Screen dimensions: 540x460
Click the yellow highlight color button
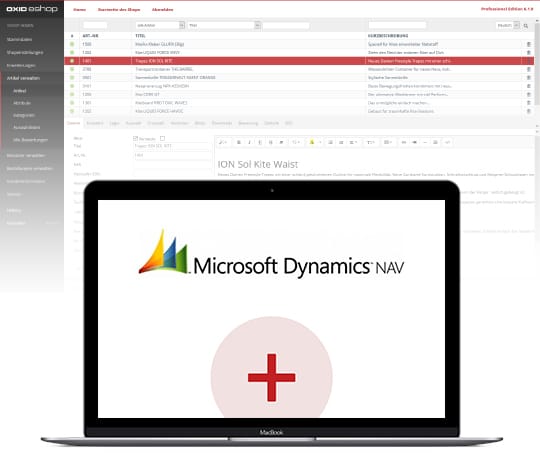pyautogui.click(x=312, y=142)
